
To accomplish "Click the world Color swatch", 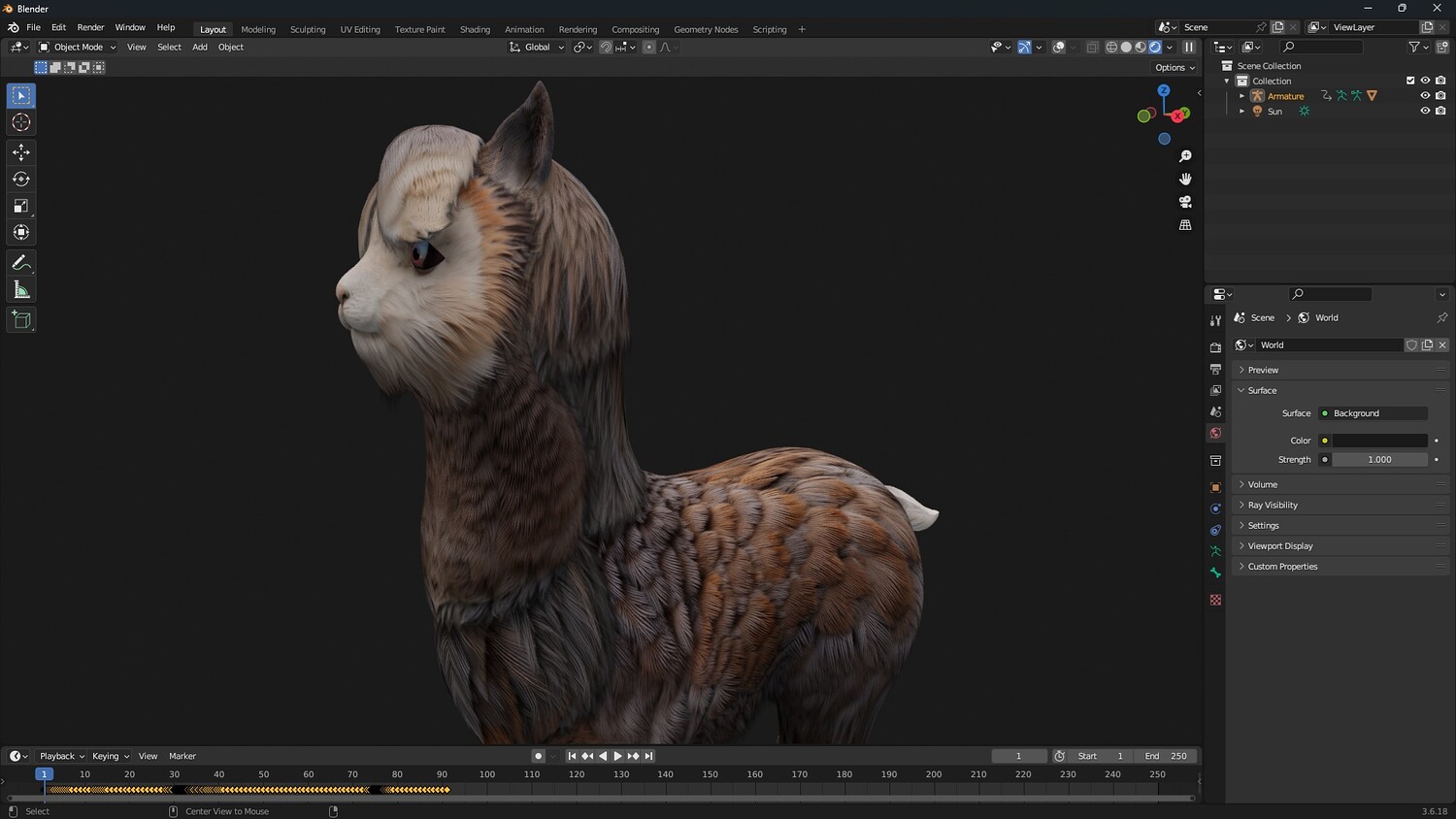I will coord(1379,441).
